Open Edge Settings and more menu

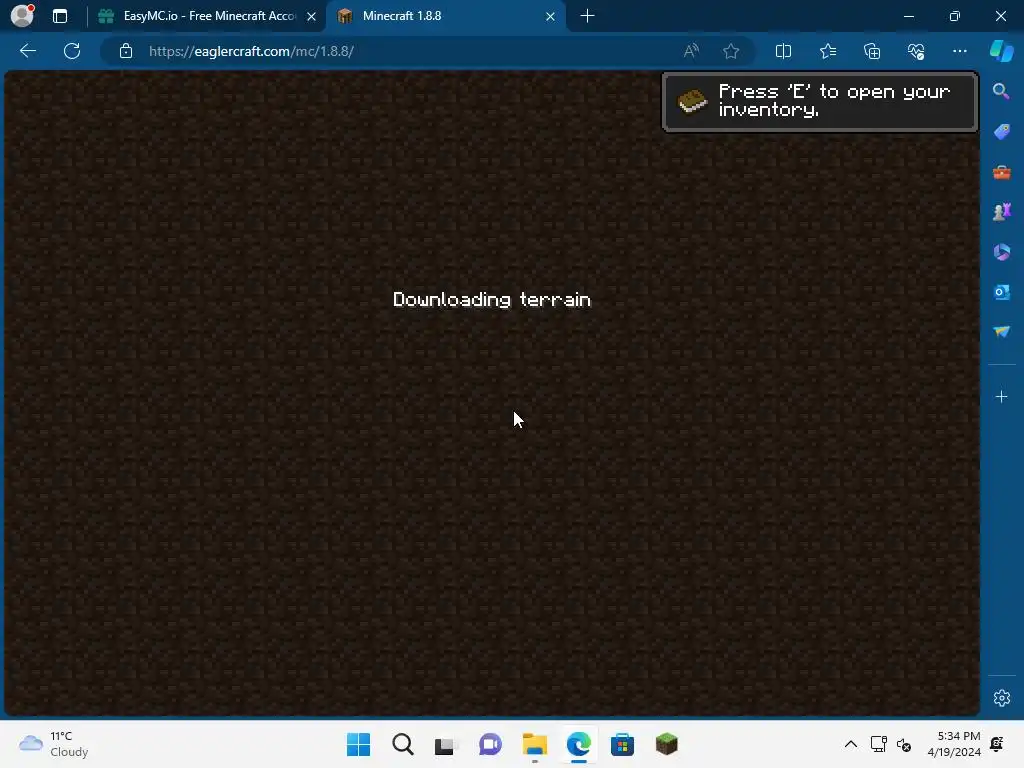pyautogui.click(x=959, y=51)
